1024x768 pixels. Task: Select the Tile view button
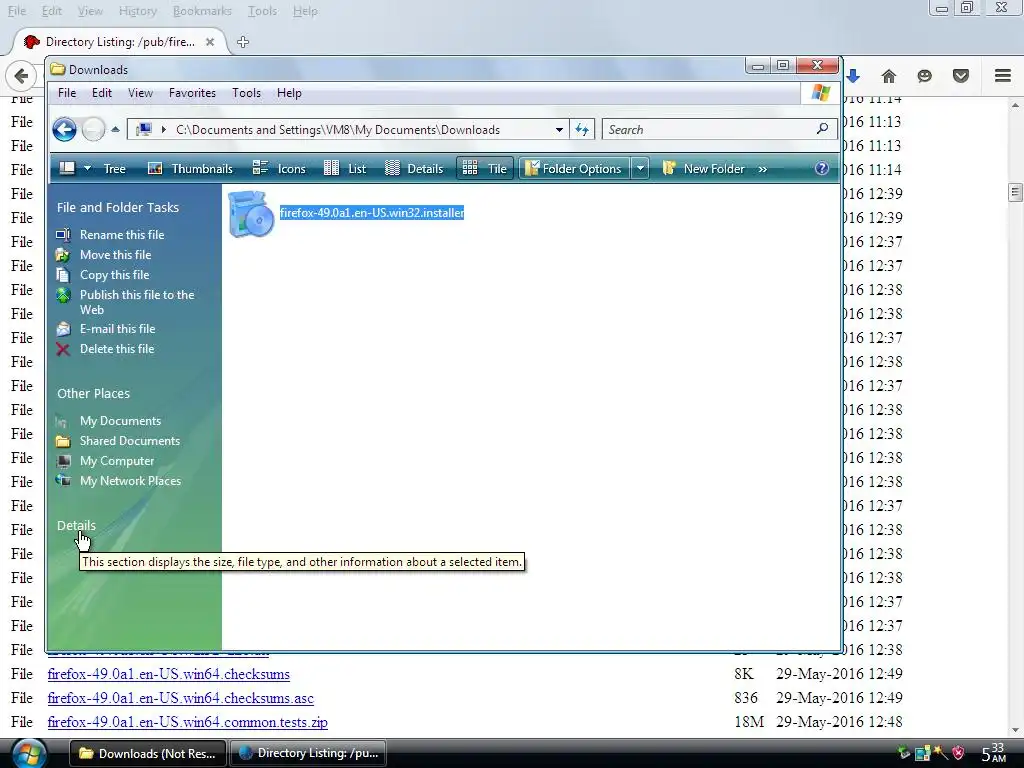pos(485,168)
